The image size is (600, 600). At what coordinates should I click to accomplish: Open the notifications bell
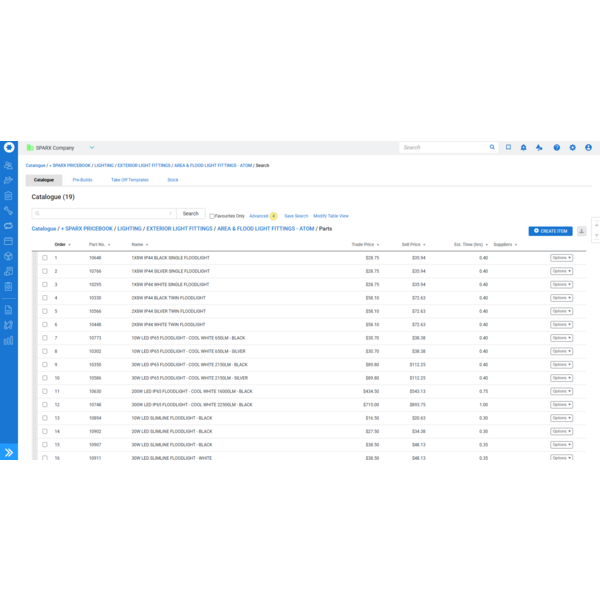click(523, 147)
